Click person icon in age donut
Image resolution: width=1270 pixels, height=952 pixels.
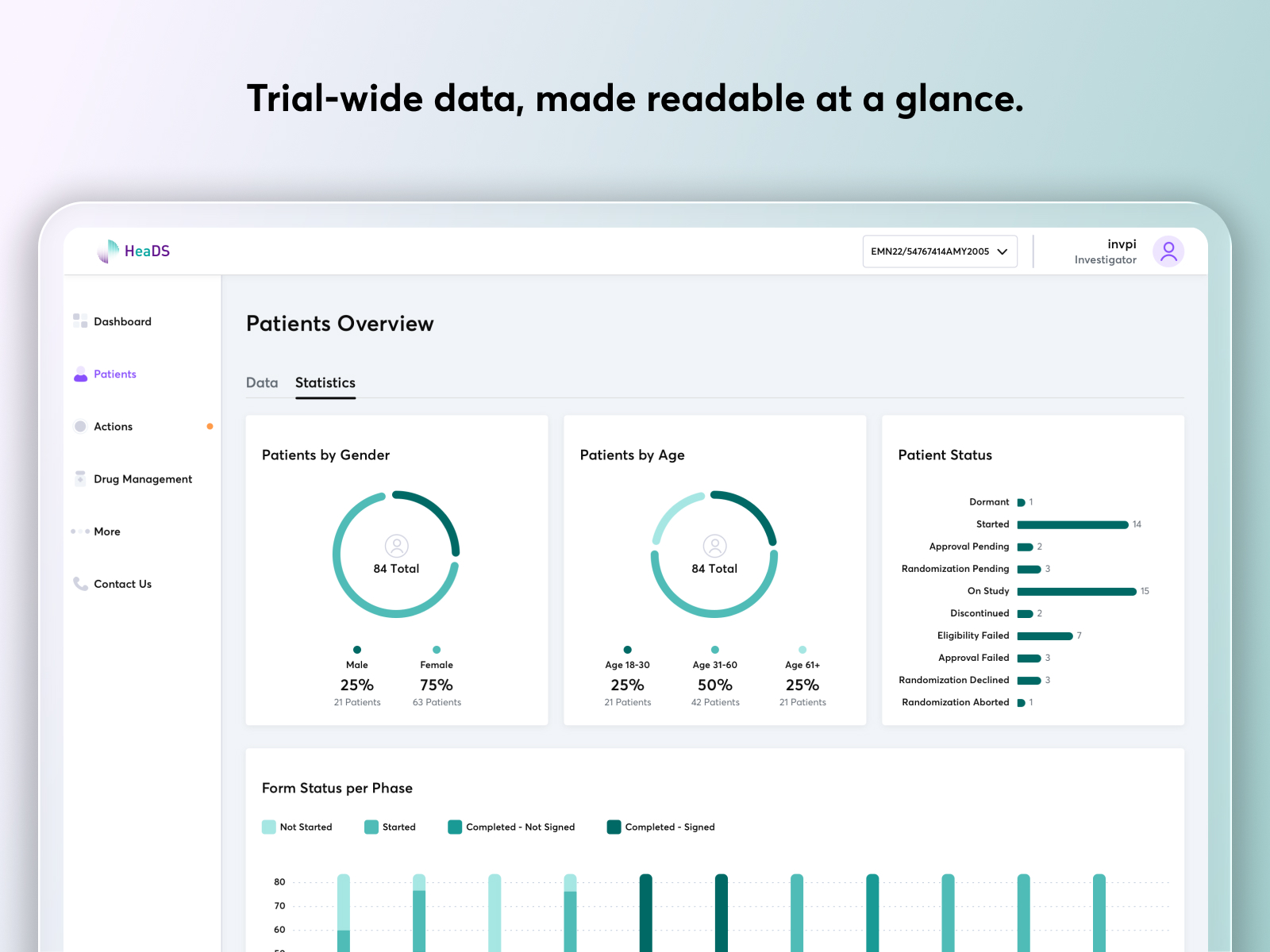point(714,546)
